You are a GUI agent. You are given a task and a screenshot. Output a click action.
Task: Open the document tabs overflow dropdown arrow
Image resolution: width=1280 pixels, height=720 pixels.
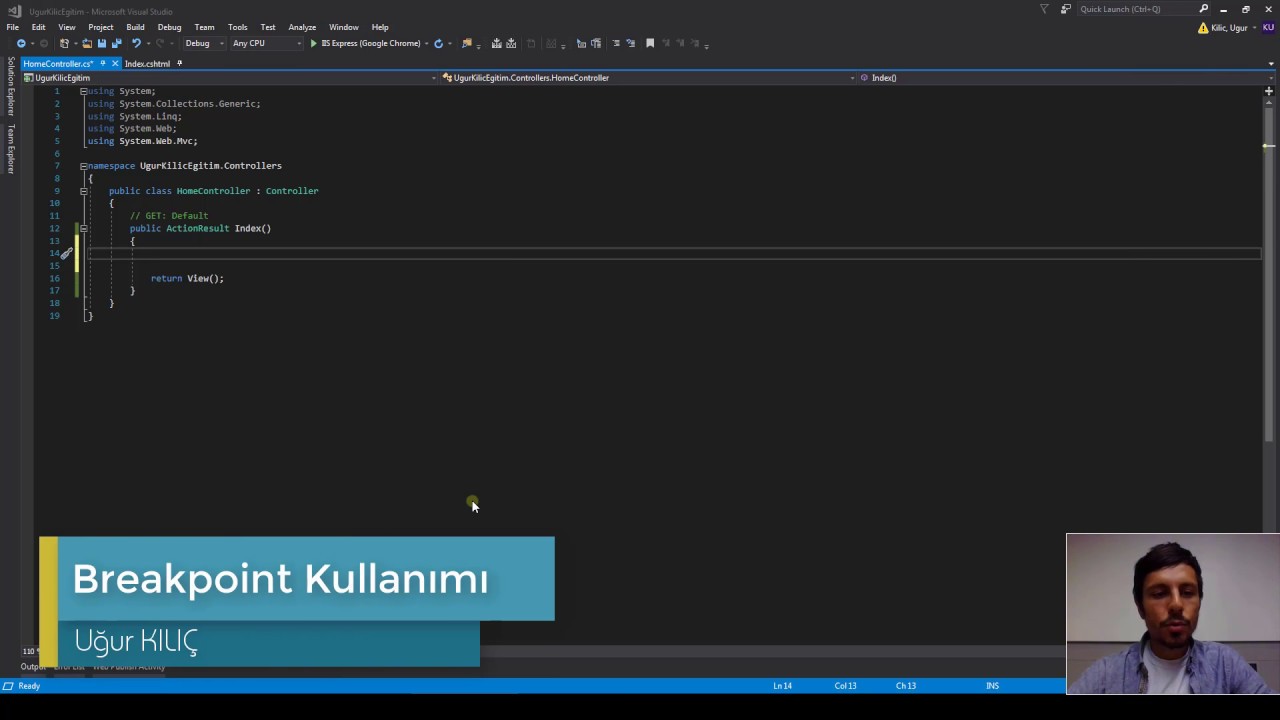[1271, 64]
